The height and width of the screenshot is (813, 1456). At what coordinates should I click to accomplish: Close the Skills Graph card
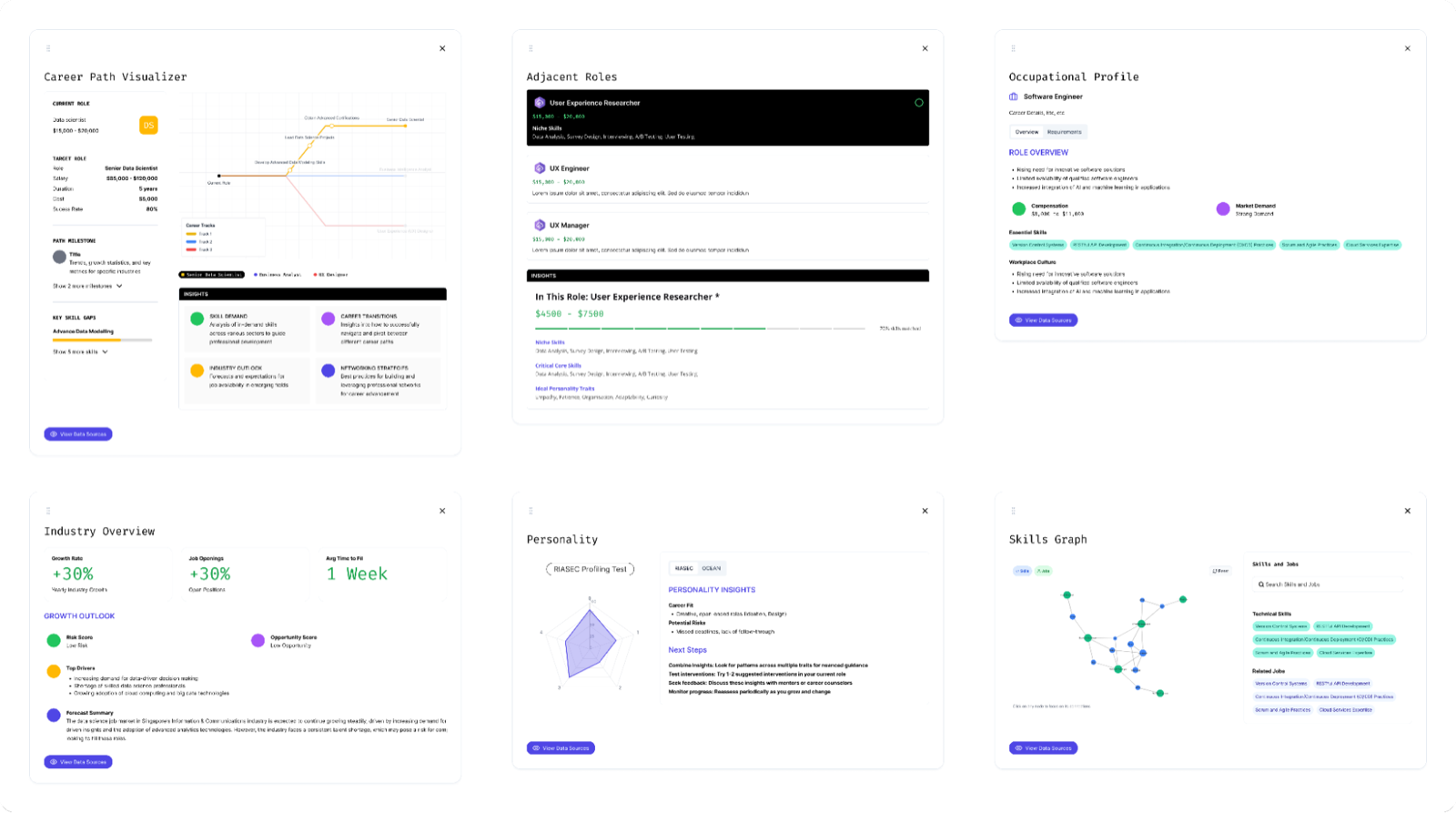coord(1407,511)
